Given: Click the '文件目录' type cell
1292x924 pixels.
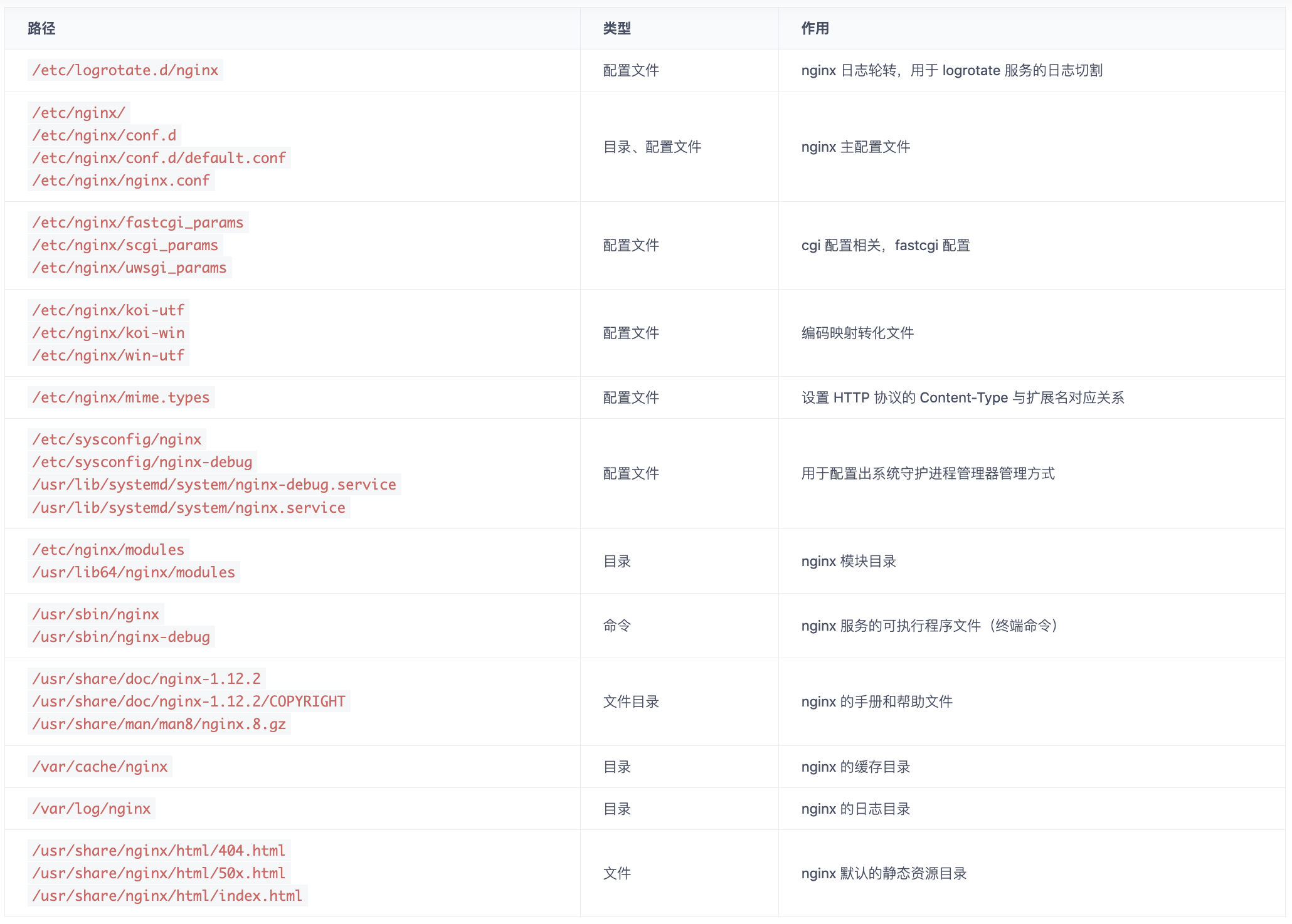Looking at the screenshot, I should [x=631, y=701].
